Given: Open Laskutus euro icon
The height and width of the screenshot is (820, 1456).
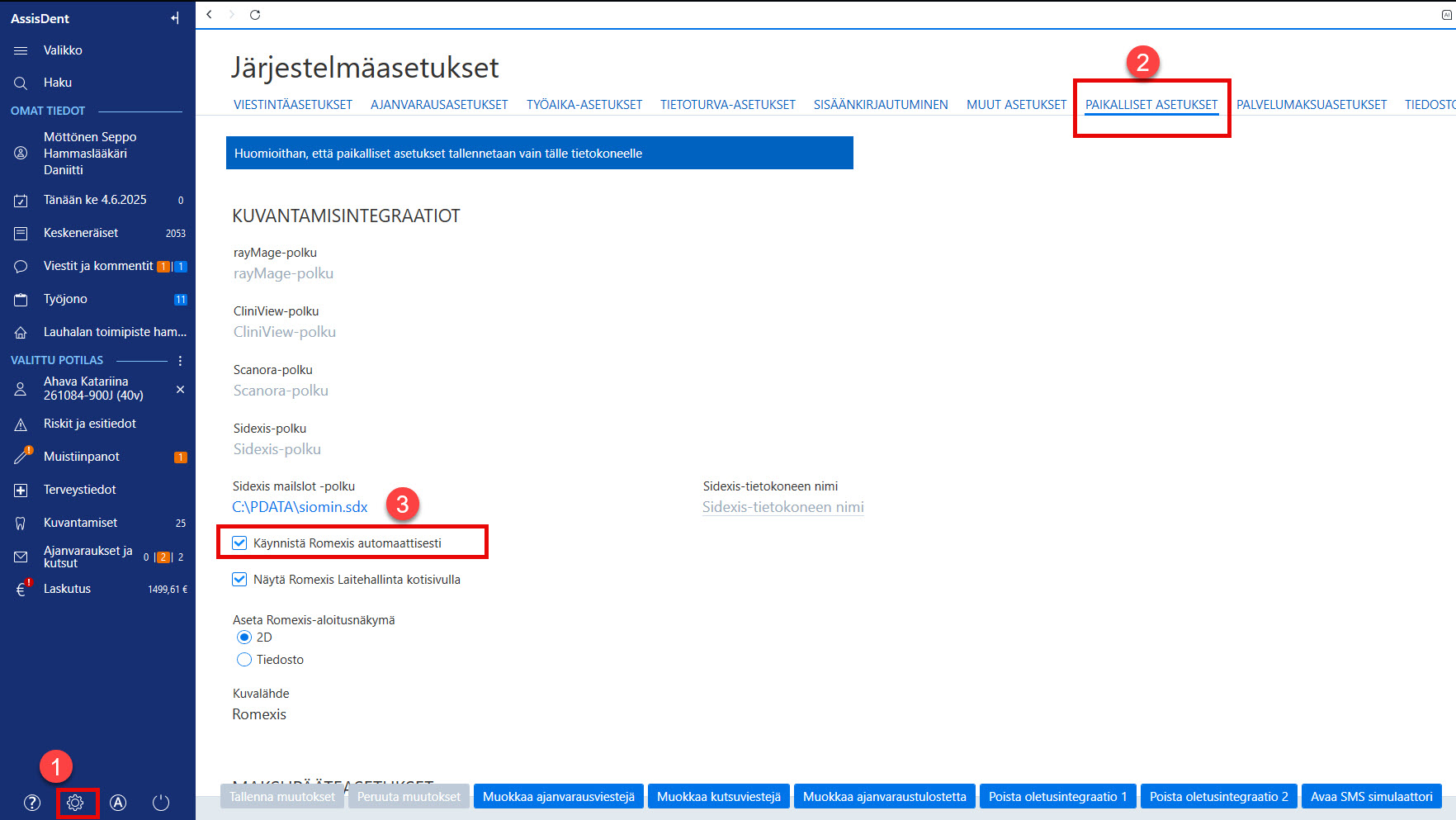Looking at the screenshot, I should pos(22,589).
